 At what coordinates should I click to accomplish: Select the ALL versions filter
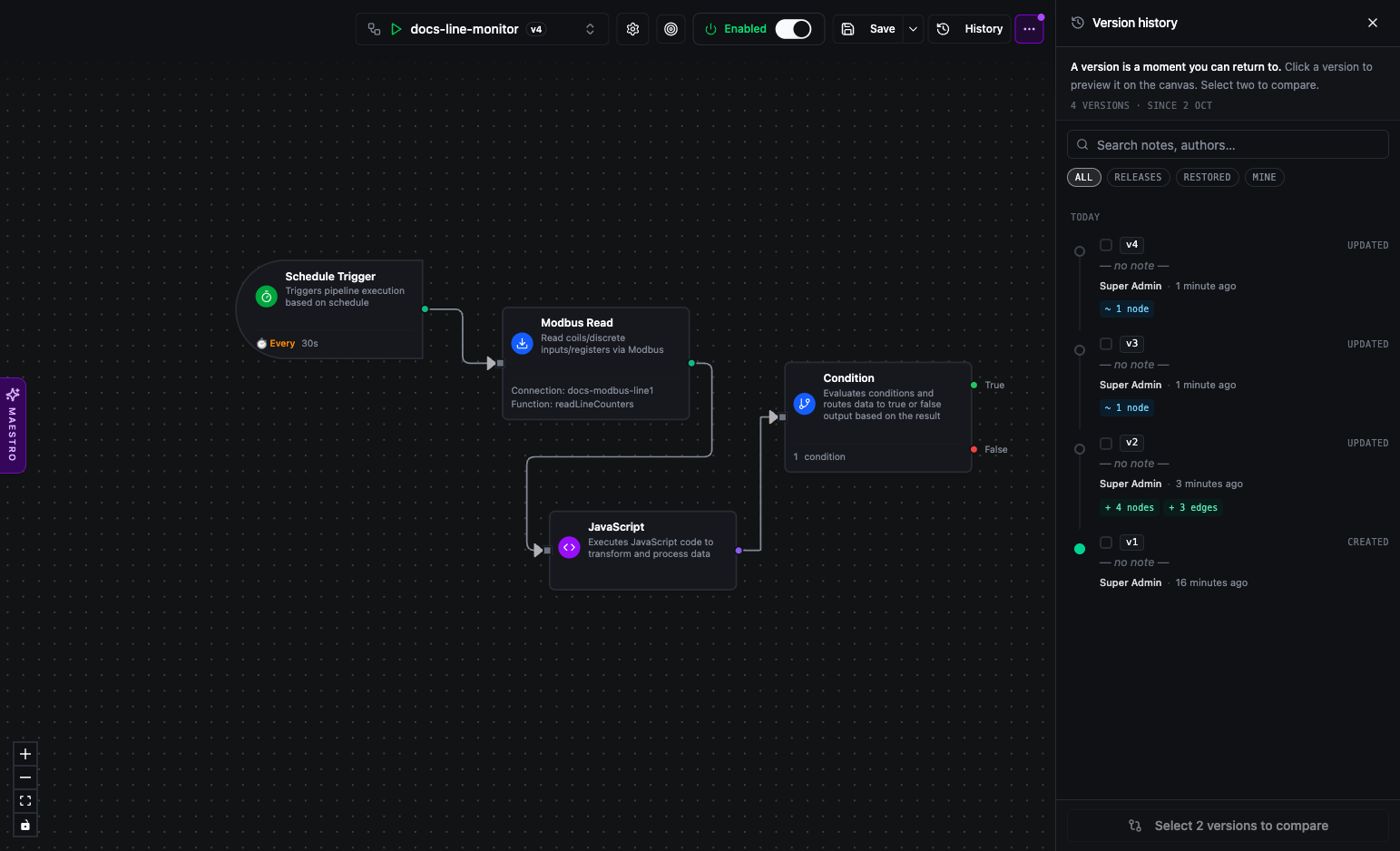click(x=1084, y=178)
